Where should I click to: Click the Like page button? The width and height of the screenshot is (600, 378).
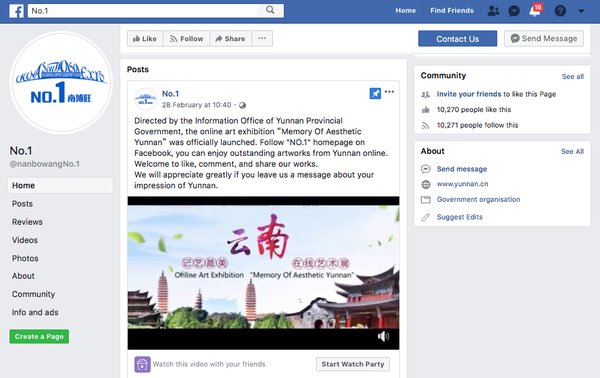click(145, 39)
